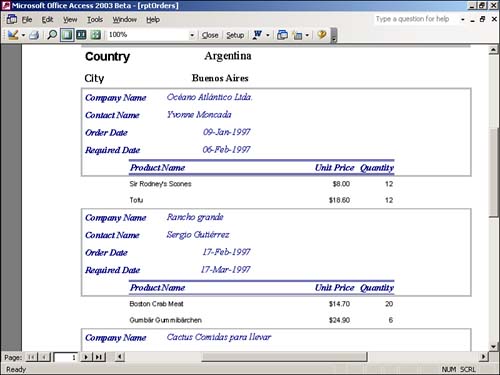Click company name Cactus Comidas para llevar
The width and height of the screenshot is (500, 375).
(x=219, y=337)
